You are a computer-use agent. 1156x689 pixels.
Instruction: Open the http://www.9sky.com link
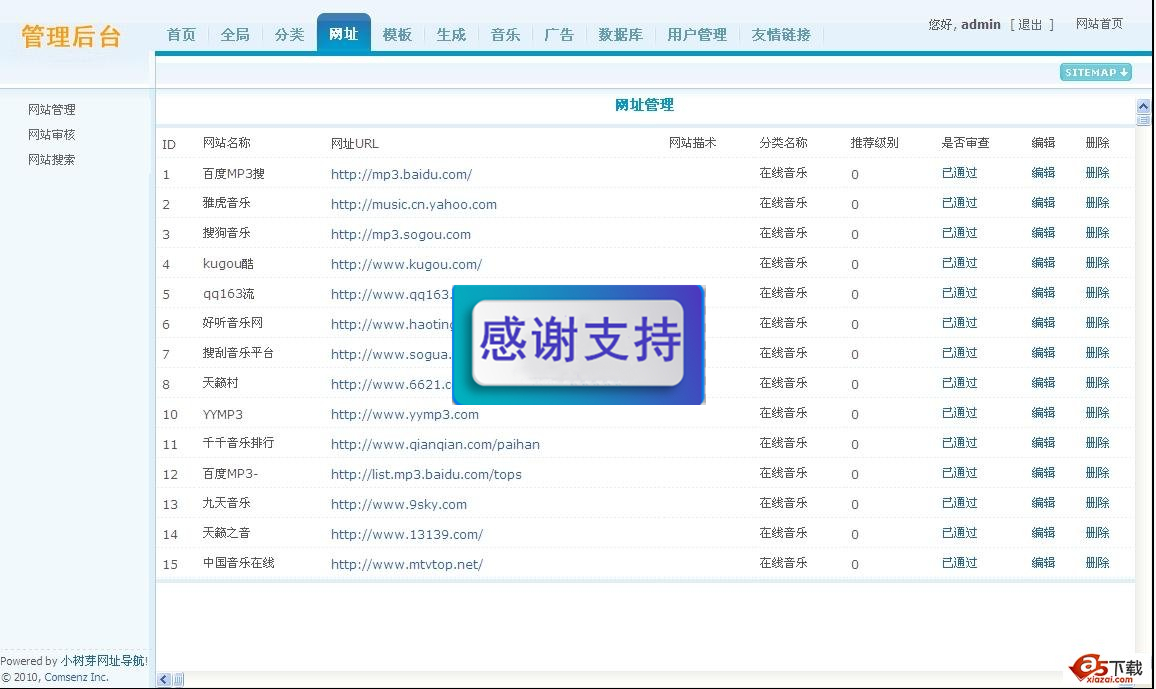[x=399, y=505]
